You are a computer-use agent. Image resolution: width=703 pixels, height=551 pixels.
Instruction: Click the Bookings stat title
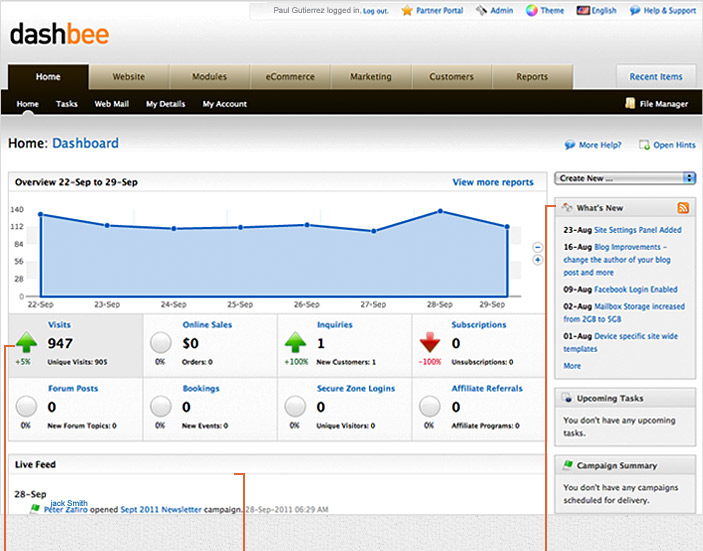point(201,388)
